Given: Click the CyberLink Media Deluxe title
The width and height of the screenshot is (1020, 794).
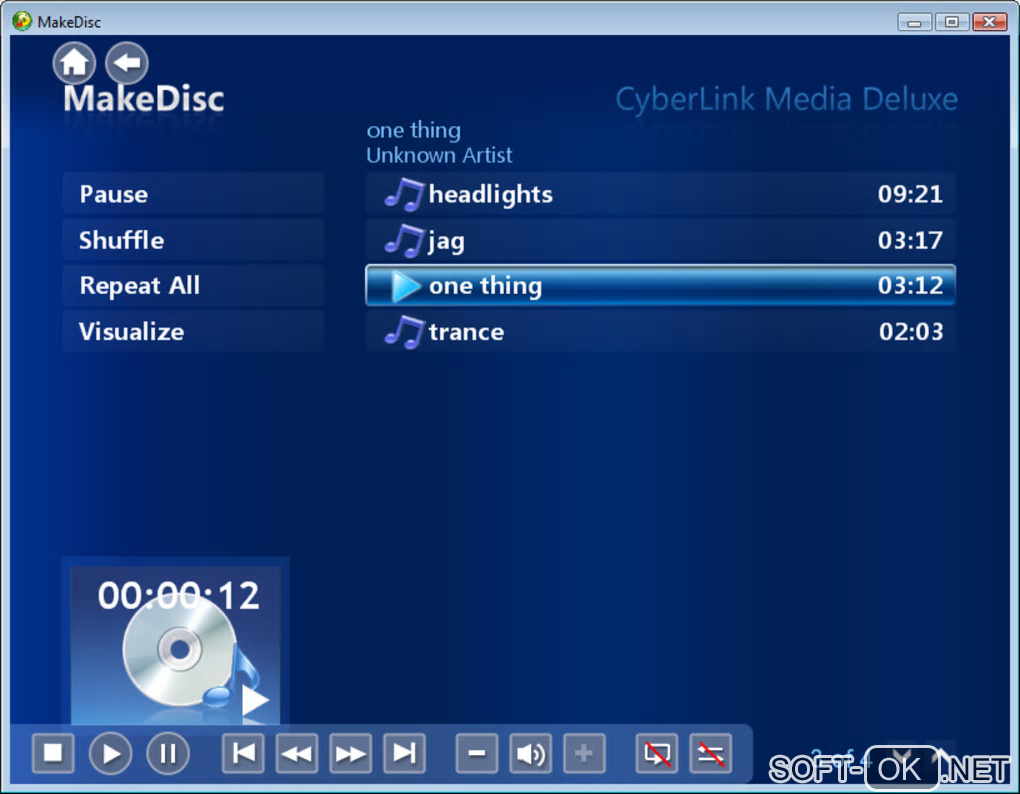Looking at the screenshot, I should click(786, 99).
